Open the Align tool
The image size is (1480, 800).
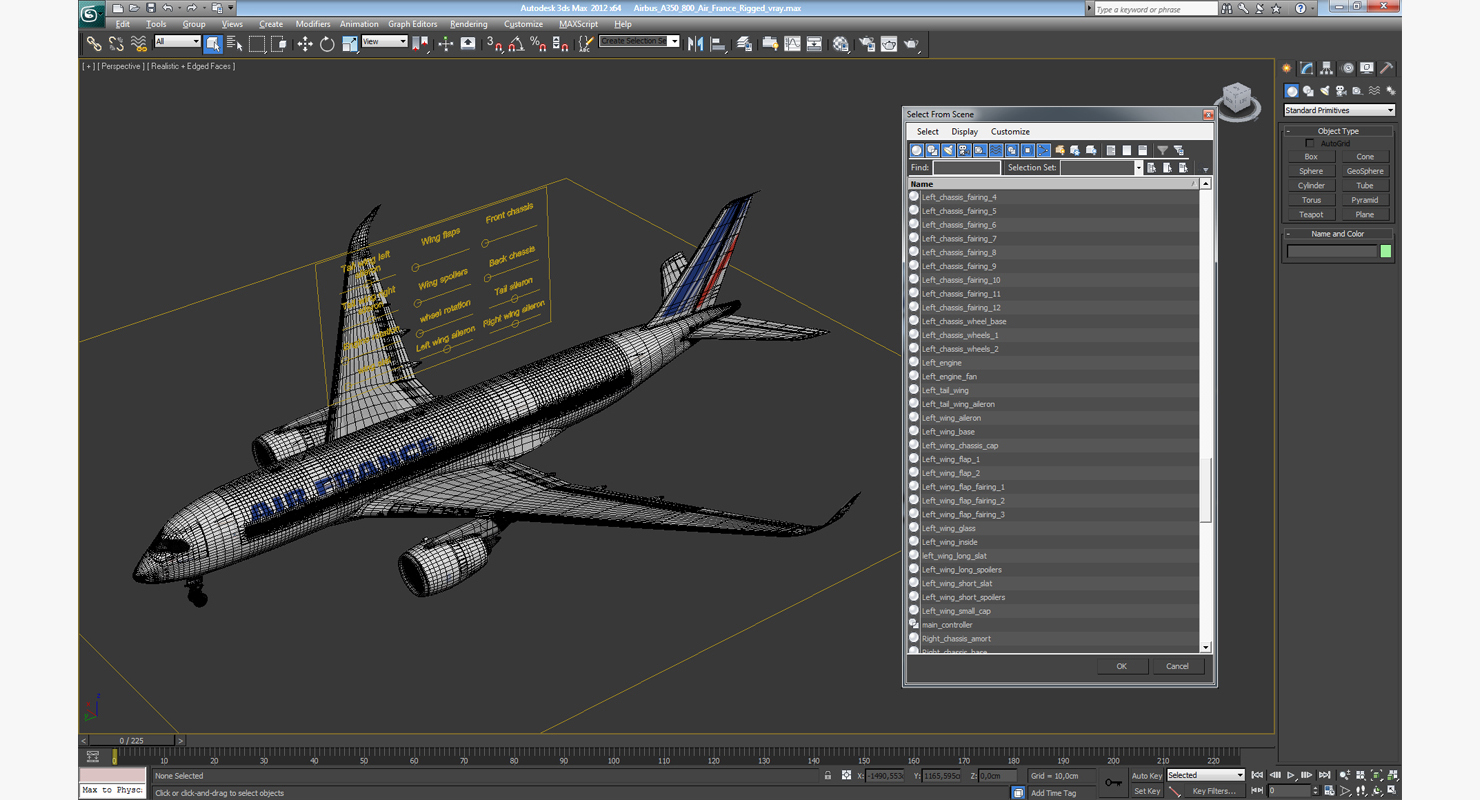(718, 44)
